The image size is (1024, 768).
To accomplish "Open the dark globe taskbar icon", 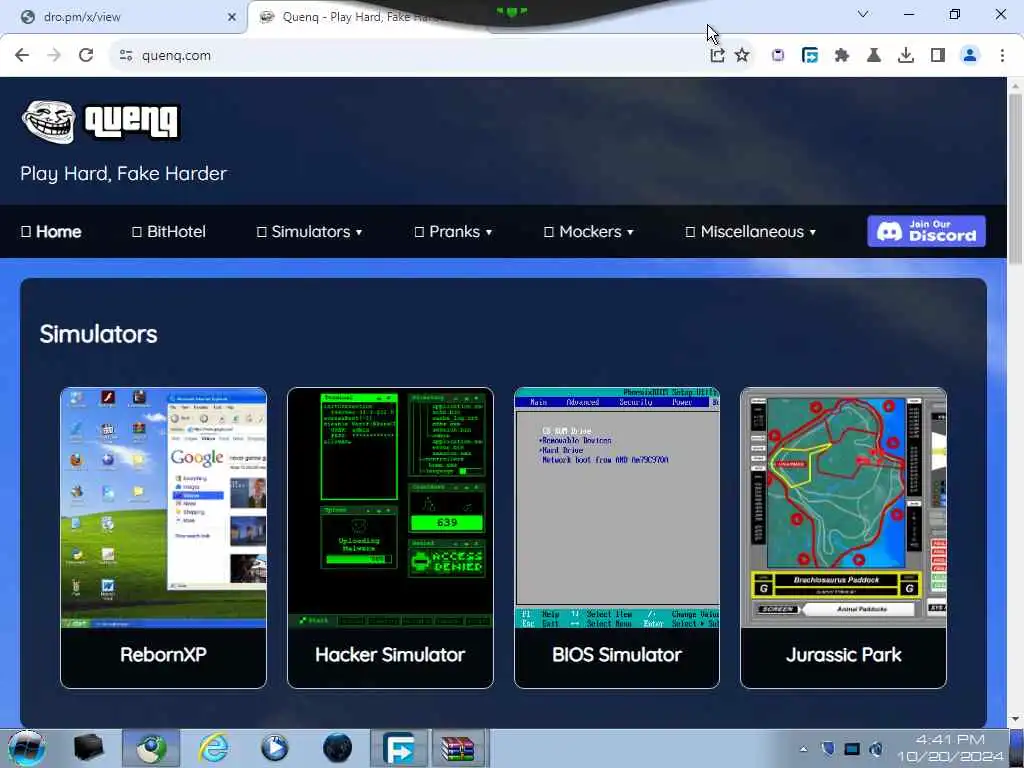I will click(337, 748).
